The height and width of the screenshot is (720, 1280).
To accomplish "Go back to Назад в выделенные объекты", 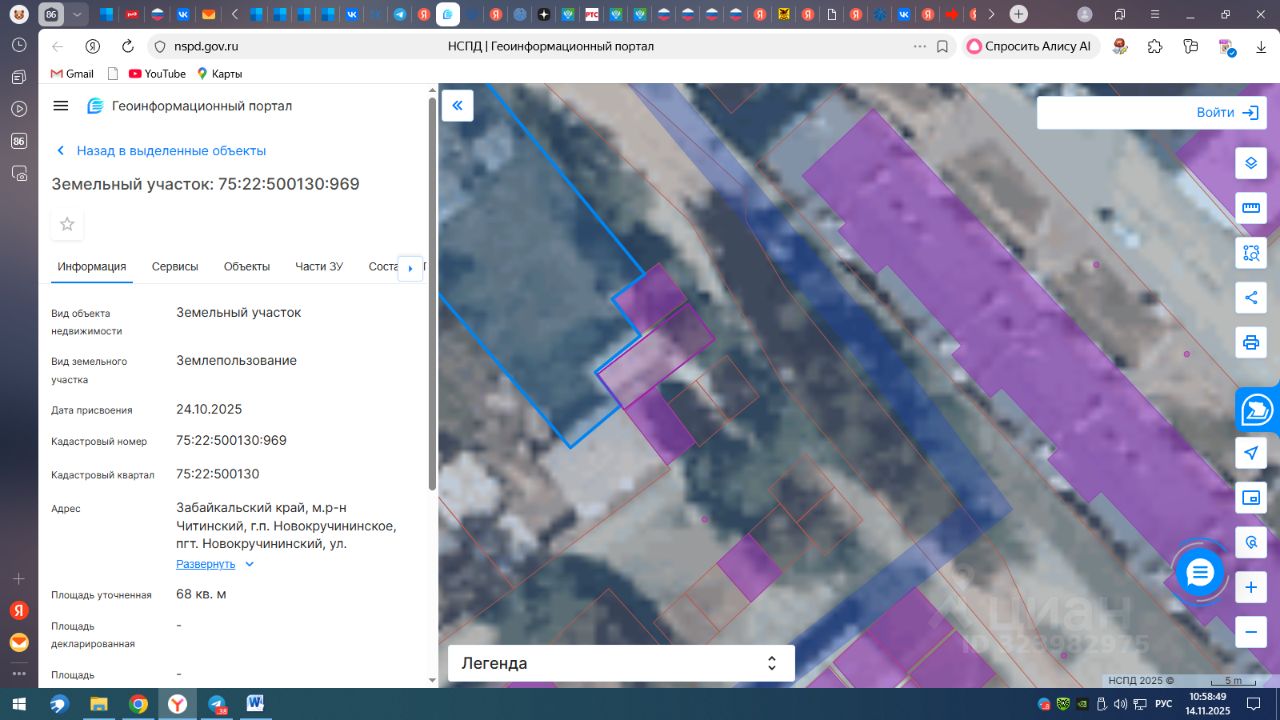I will point(160,151).
